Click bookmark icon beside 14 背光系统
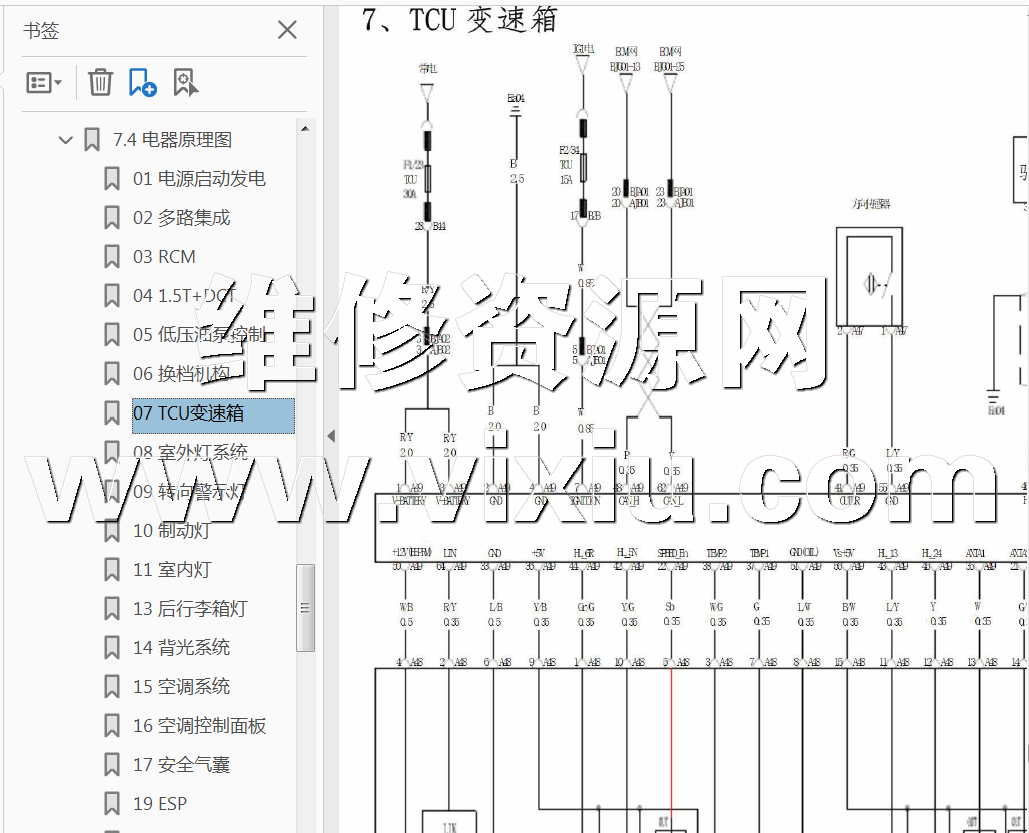 112,648
